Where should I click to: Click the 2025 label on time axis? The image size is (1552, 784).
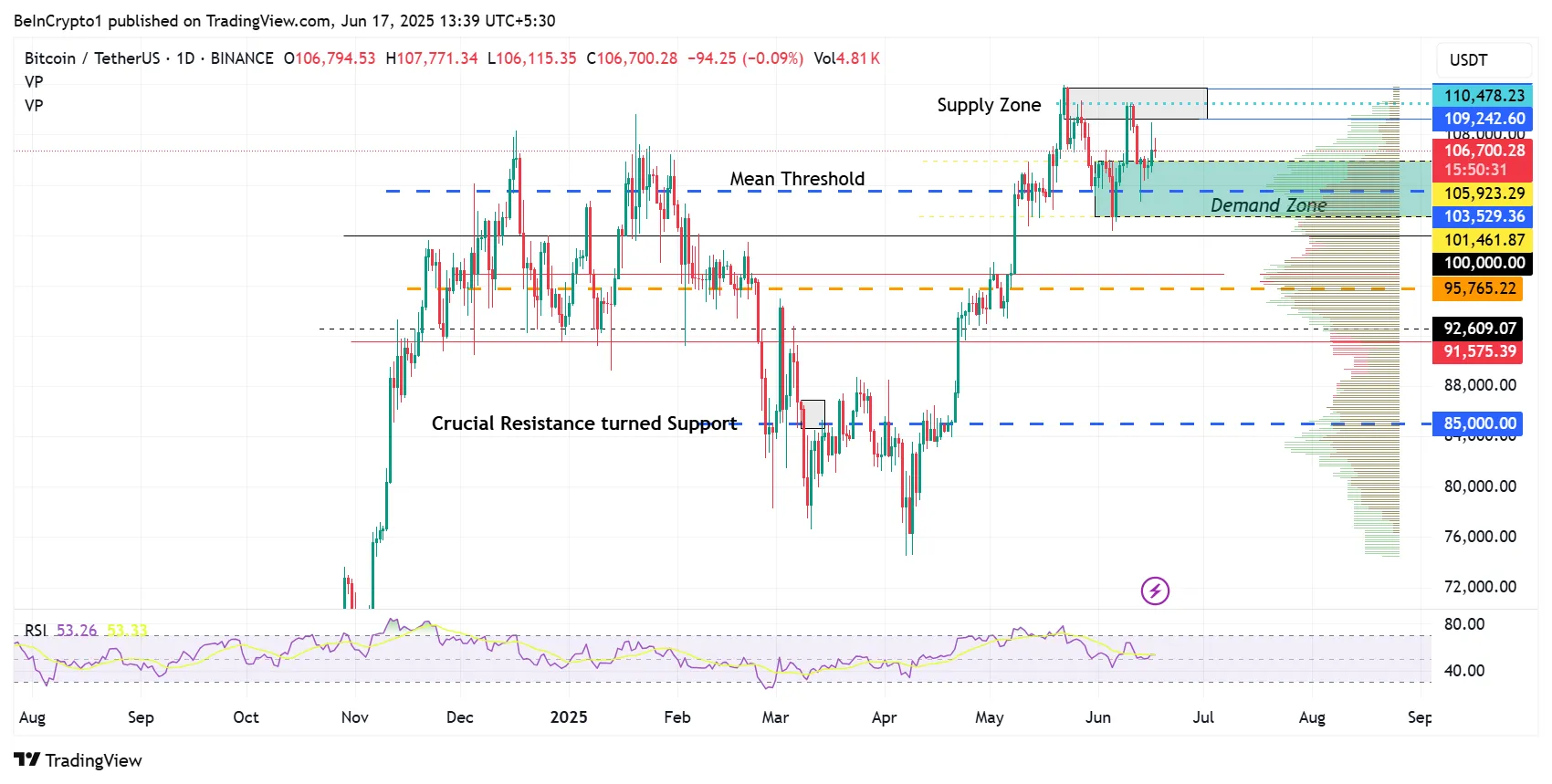(x=569, y=717)
